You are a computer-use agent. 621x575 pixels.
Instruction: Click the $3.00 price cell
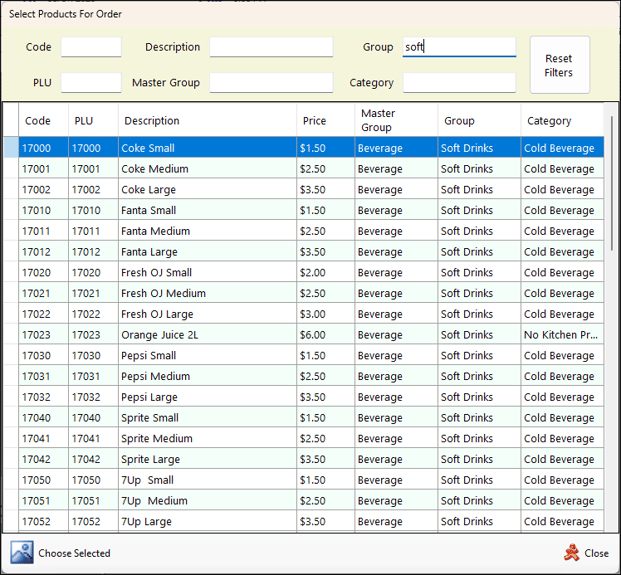(x=326, y=314)
